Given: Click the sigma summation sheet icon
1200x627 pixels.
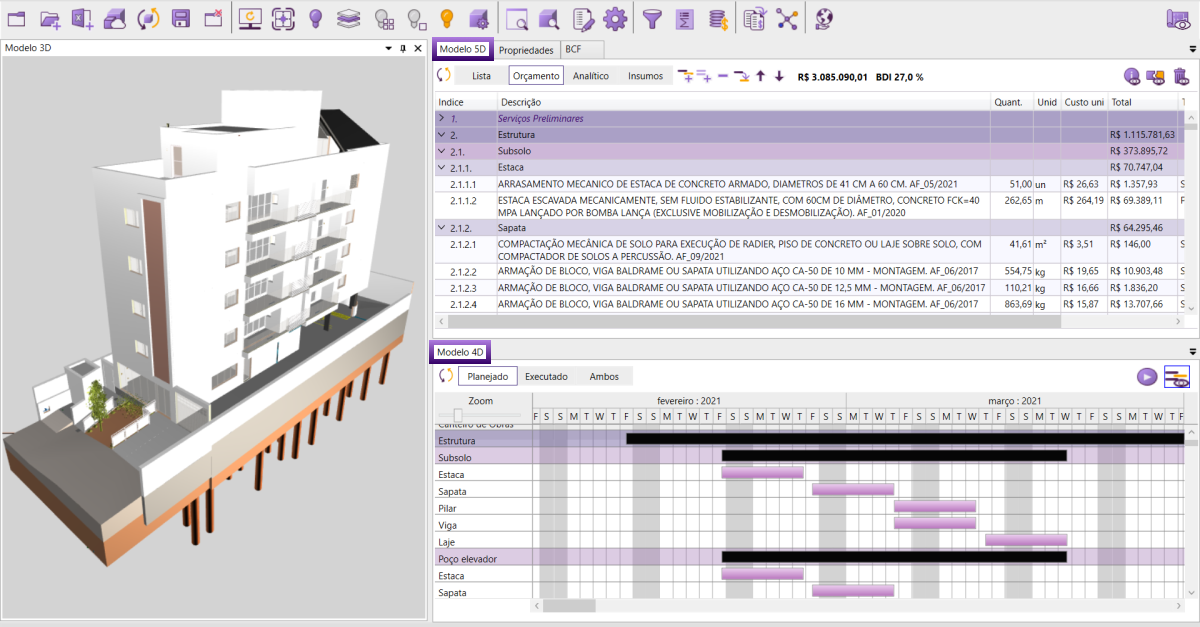Looking at the screenshot, I should click(685, 17).
